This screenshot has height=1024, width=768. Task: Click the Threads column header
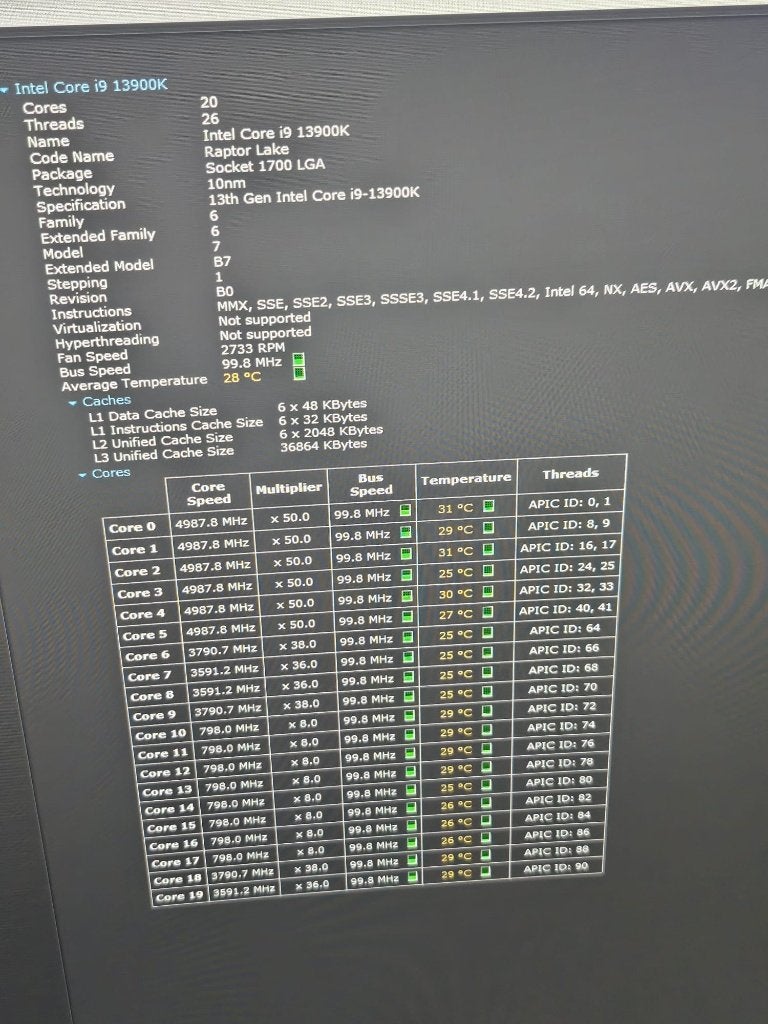click(570, 473)
